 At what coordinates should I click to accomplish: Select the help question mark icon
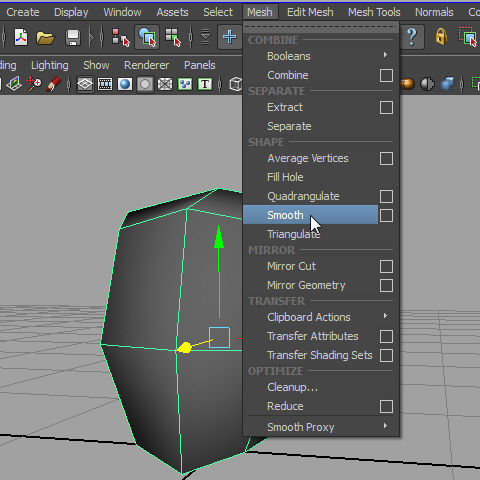coord(412,36)
